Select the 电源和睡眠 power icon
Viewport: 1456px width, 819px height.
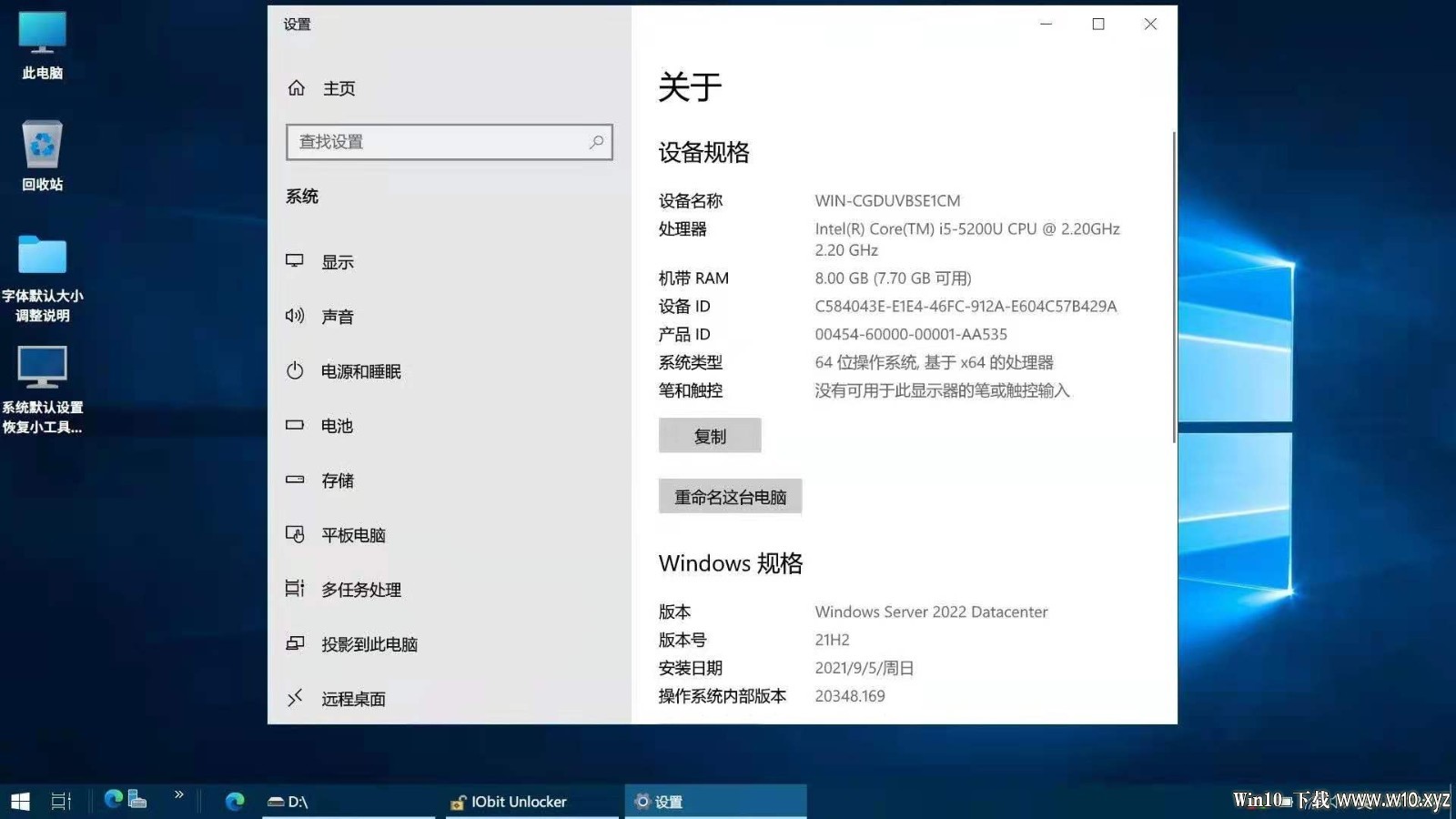tap(295, 370)
